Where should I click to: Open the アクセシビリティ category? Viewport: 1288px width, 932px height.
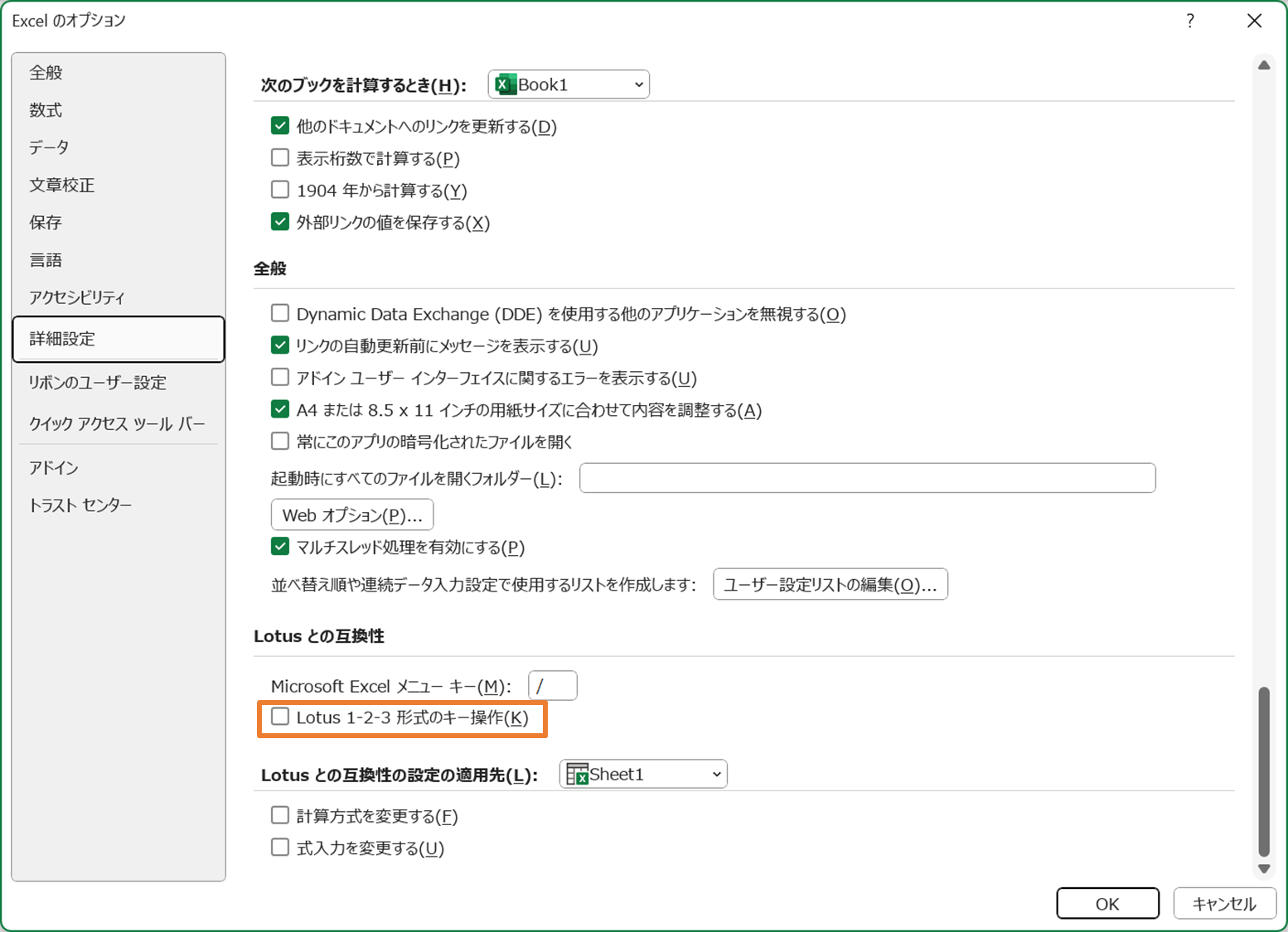pyautogui.click(x=119, y=297)
